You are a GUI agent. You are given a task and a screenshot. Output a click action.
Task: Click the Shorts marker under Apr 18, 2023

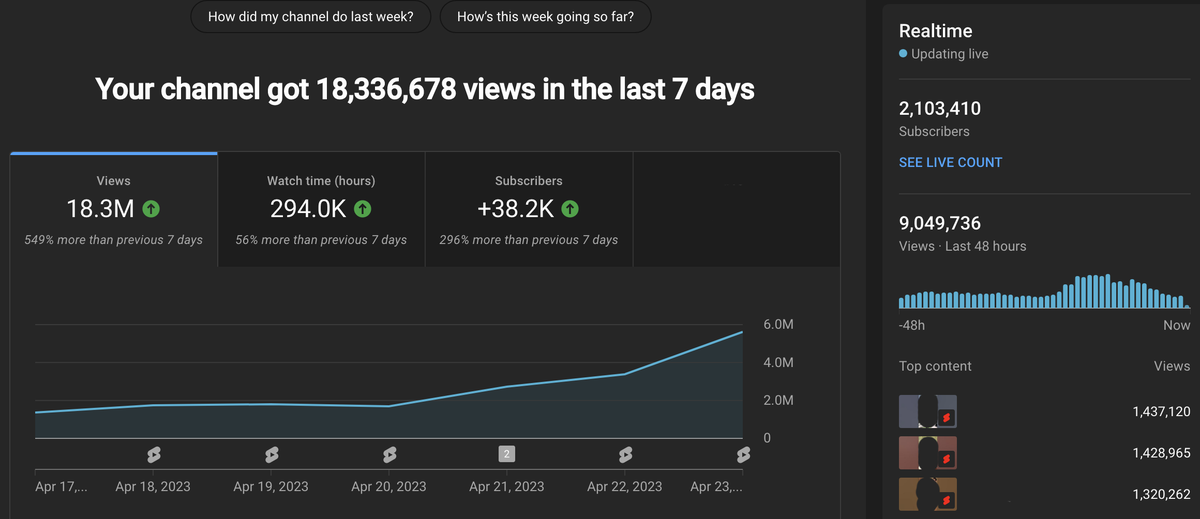pyautogui.click(x=153, y=455)
